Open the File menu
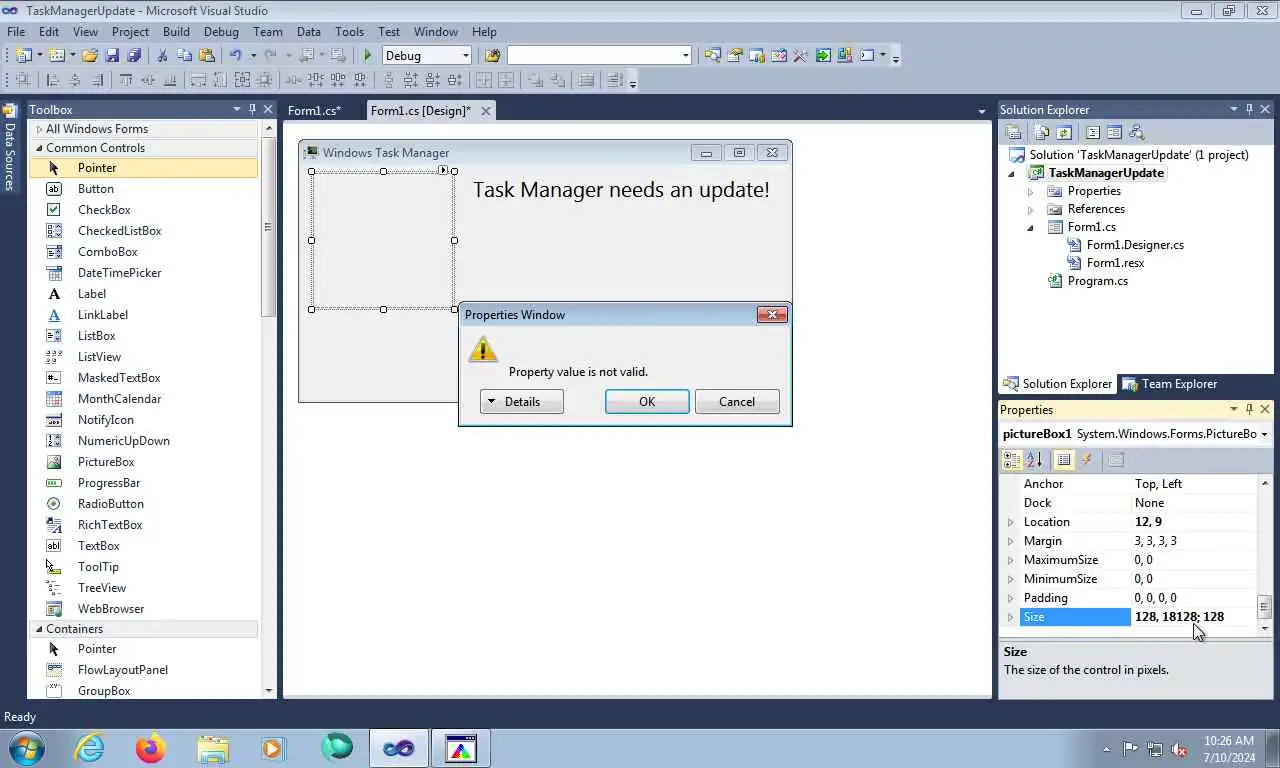The height and width of the screenshot is (768, 1280). tap(16, 32)
